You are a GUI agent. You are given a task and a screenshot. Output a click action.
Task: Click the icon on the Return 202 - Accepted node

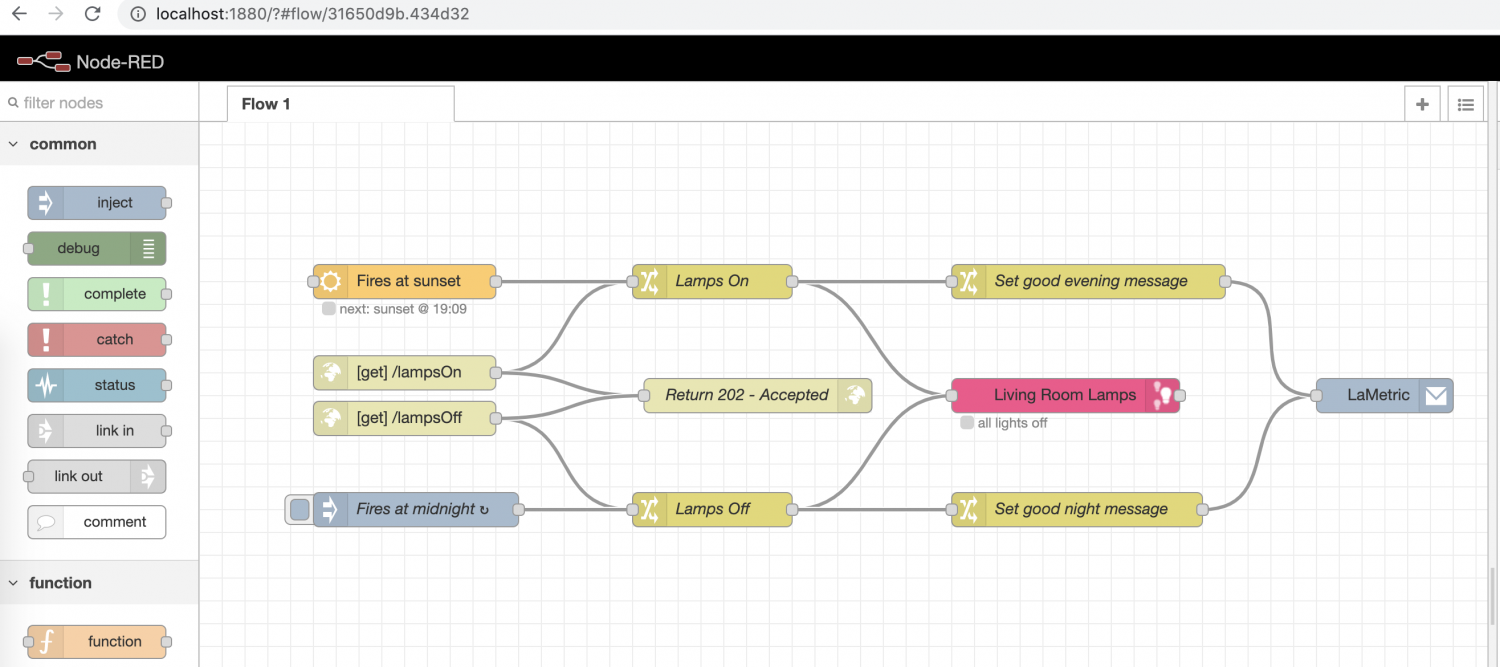click(x=855, y=395)
